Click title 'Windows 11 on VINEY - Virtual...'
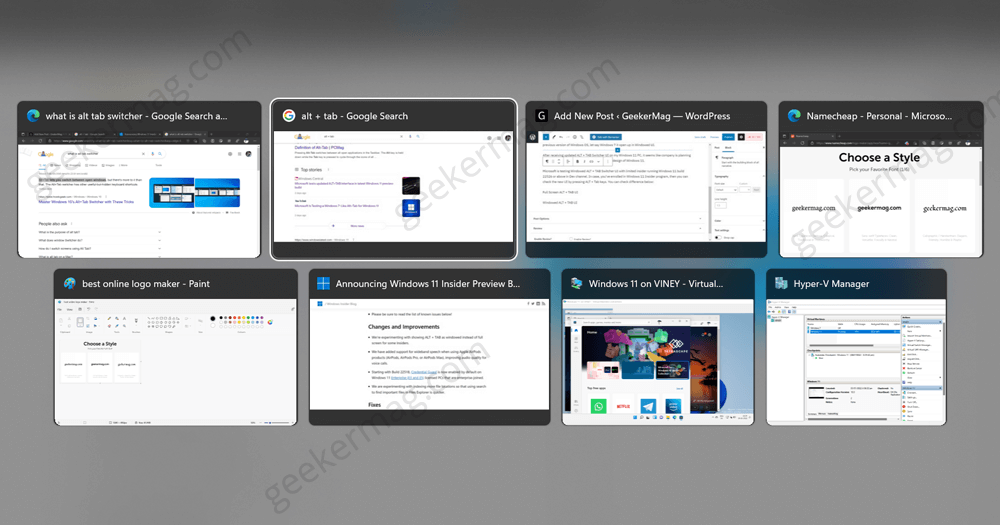The image size is (1000, 525). (656, 284)
